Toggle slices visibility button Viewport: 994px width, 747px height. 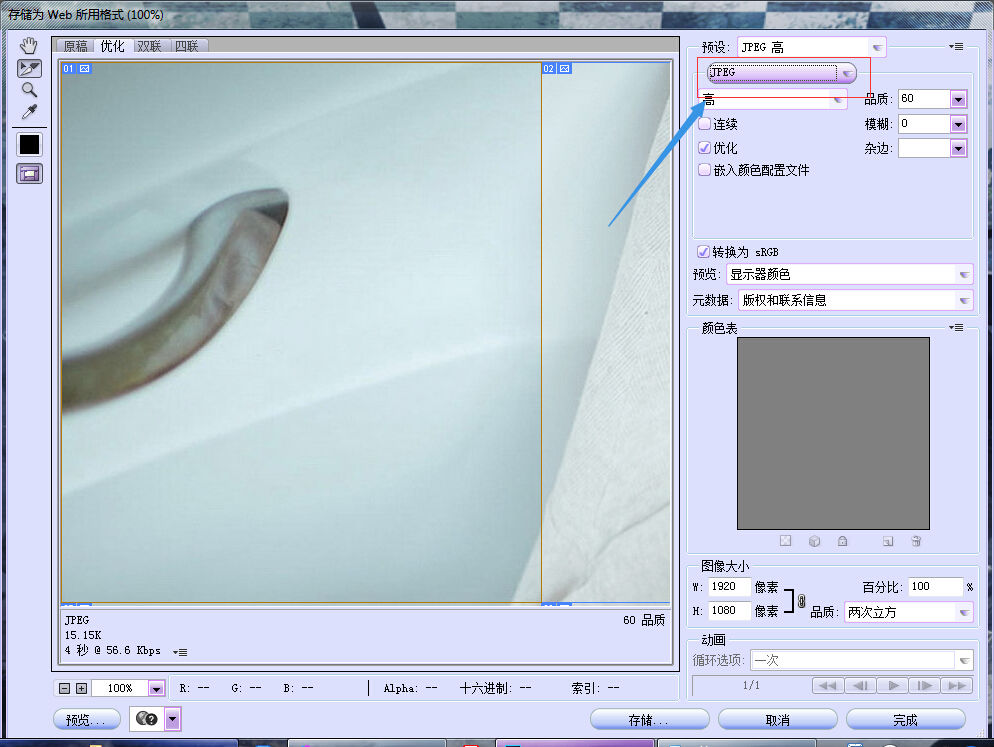(x=29, y=174)
